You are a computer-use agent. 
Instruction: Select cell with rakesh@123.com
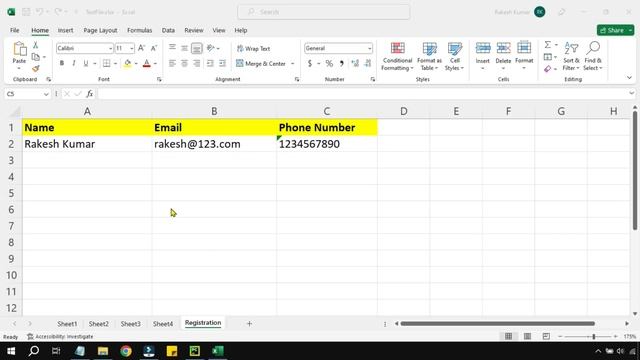tap(214, 144)
